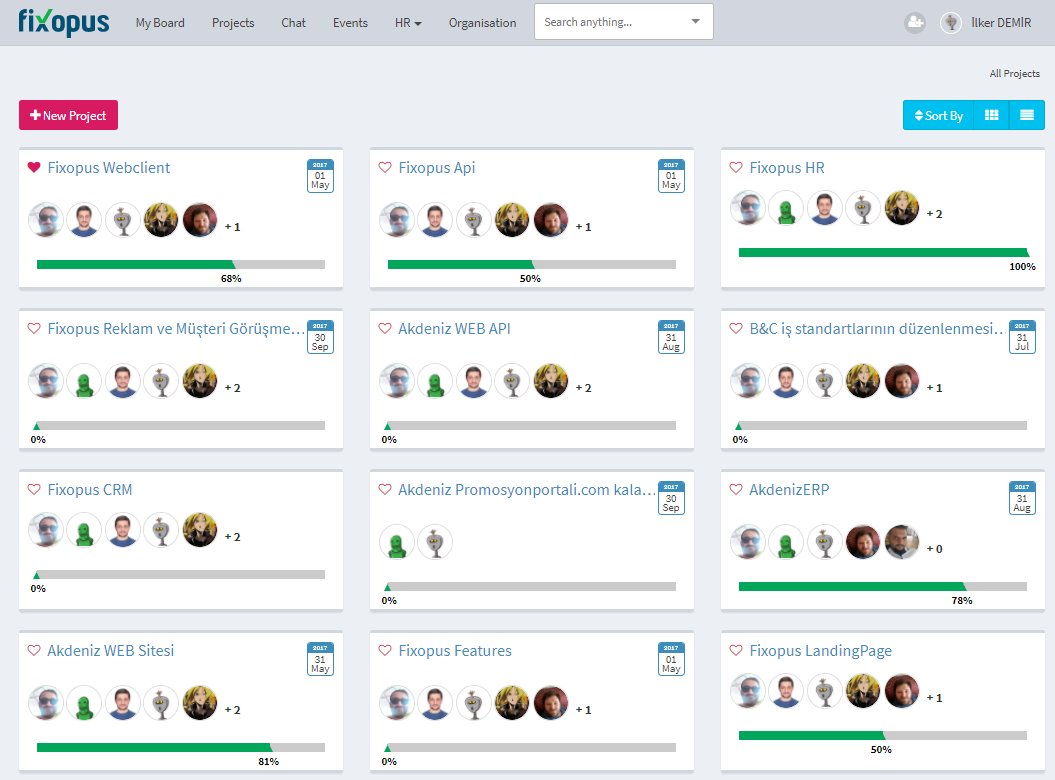Open My Board from navigation
Viewport: 1055px width, 780px height.
click(x=160, y=23)
